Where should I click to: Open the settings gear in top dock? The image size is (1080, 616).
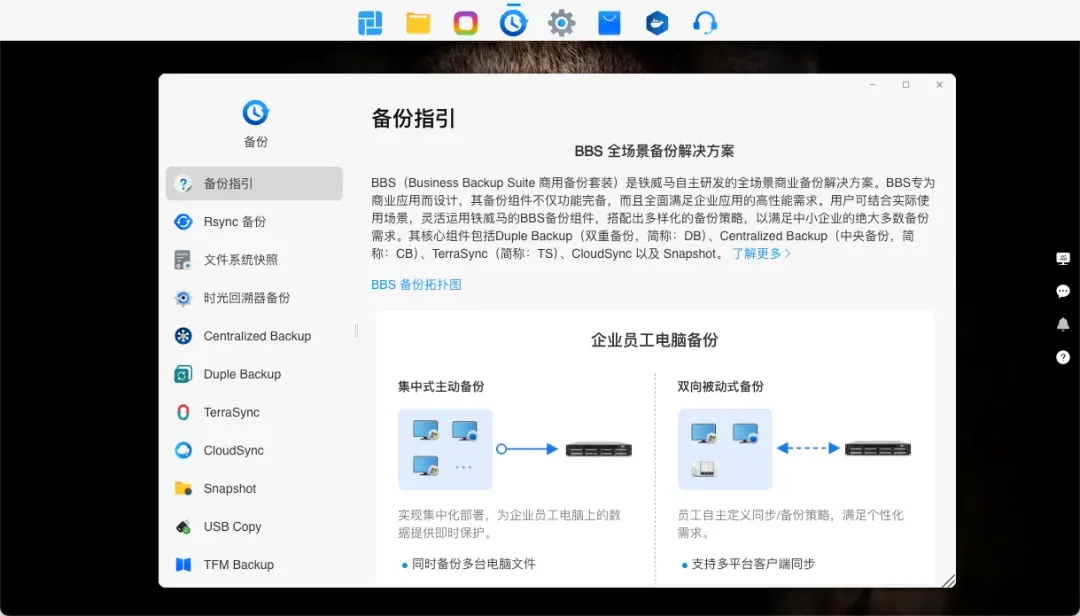561,22
